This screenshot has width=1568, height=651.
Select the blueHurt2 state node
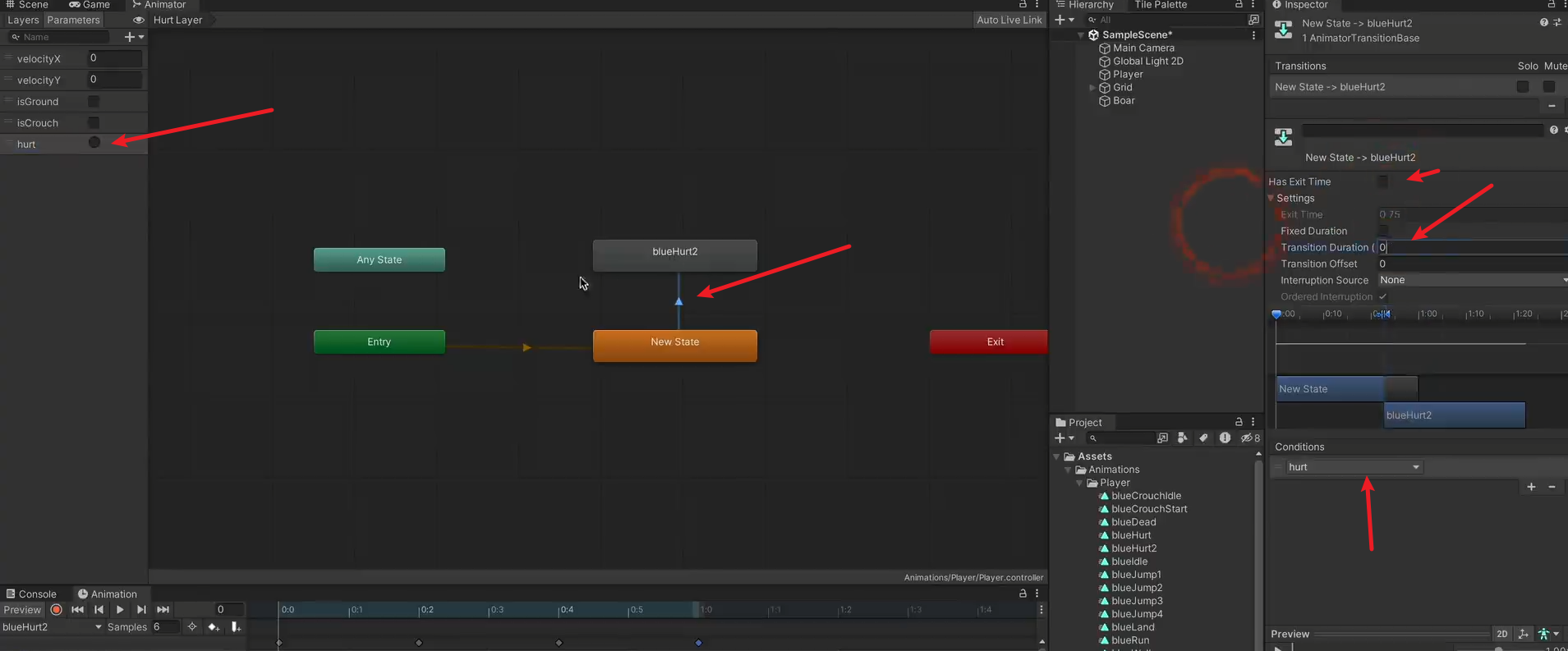click(675, 255)
